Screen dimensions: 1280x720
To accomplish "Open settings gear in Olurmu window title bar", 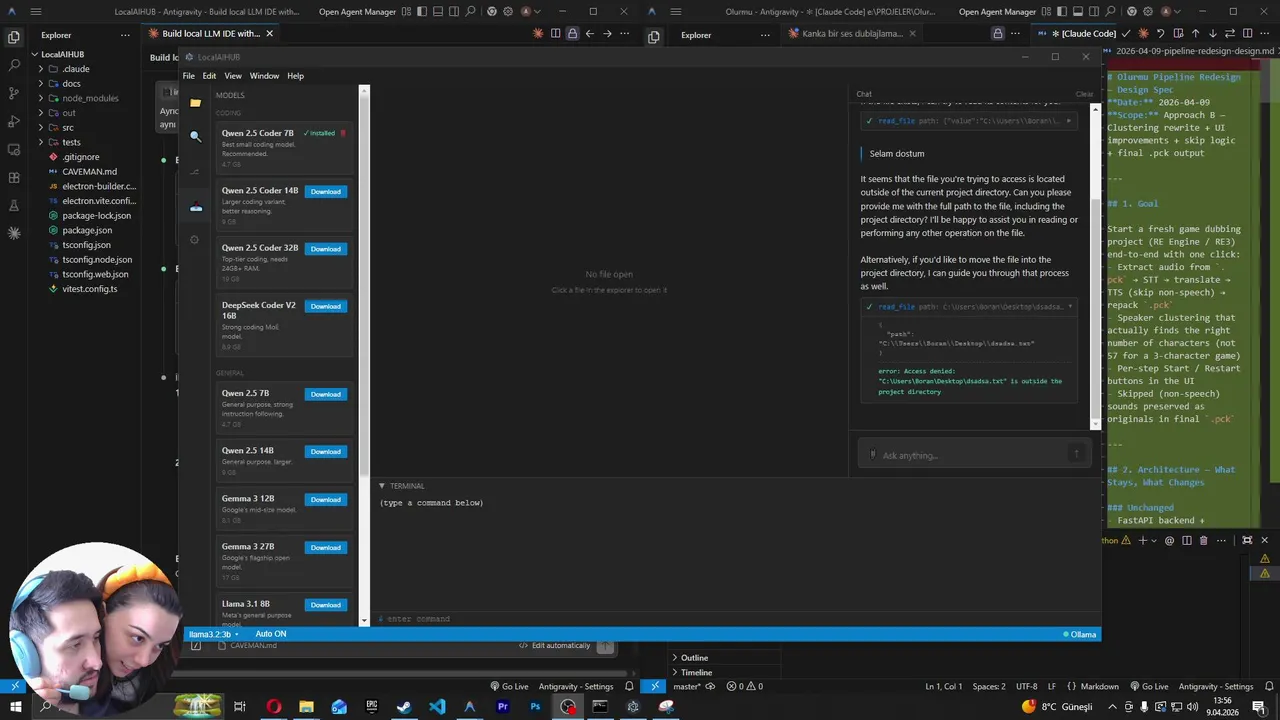I will pos(1148,12).
